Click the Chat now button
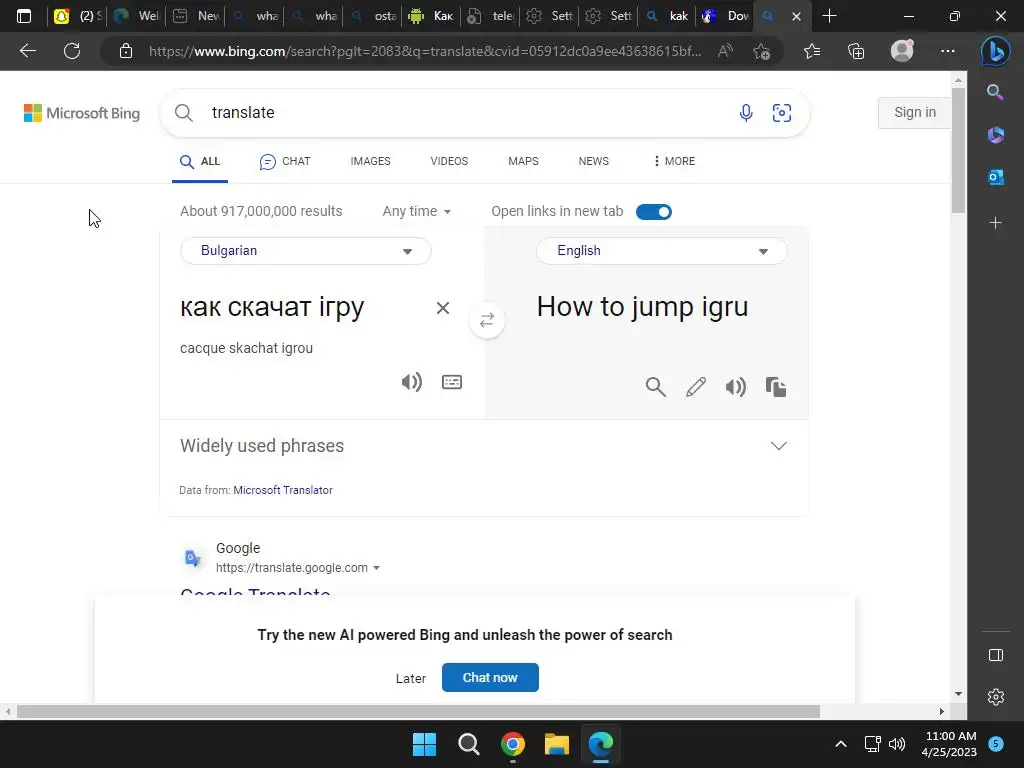Screen dimensions: 1024x768 click(490, 677)
